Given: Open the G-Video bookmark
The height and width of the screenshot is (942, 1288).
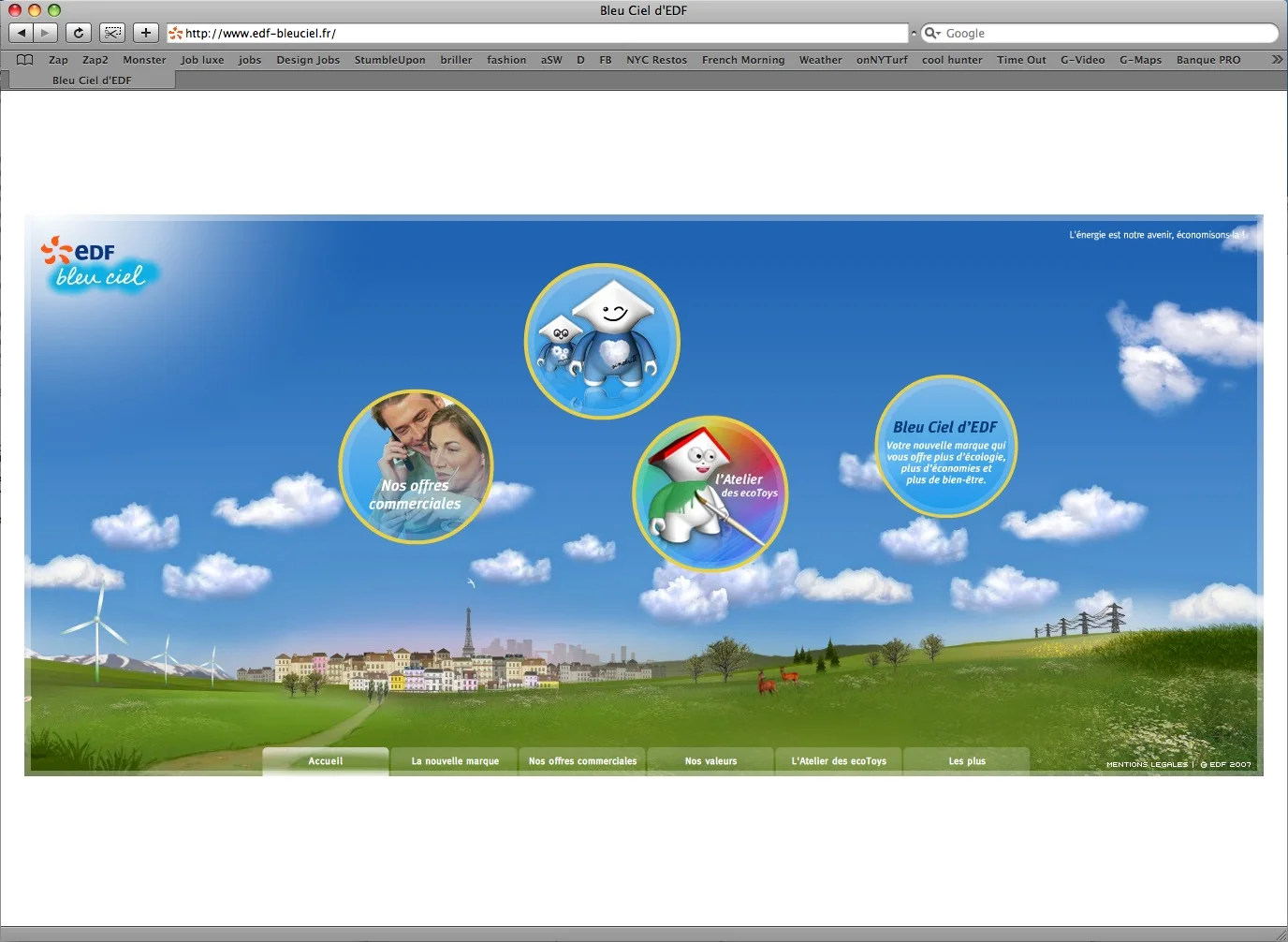Looking at the screenshot, I should (1082, 60).
